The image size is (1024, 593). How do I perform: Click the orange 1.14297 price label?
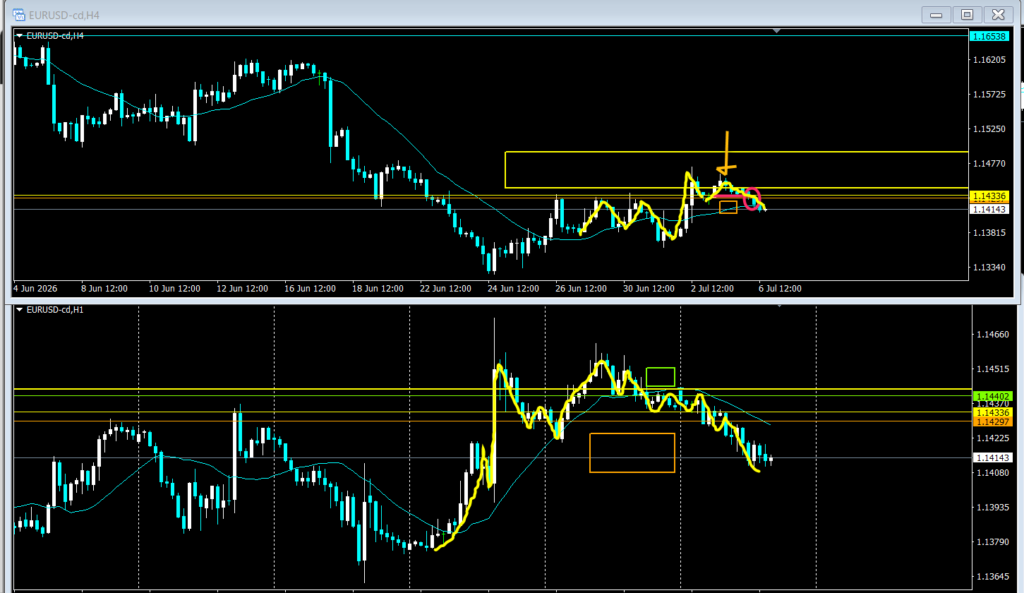coord(993,422)
